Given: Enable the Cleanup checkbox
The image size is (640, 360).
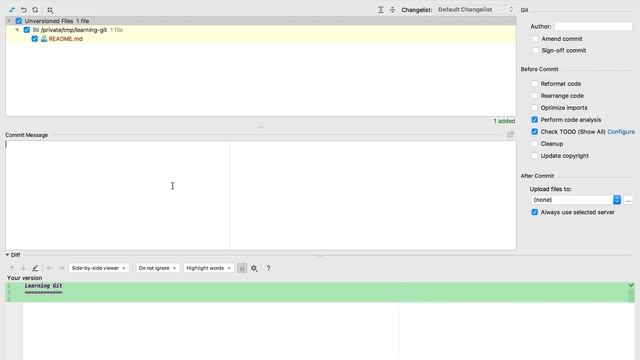Looking at the screenshot, I should tap(535, 144).
